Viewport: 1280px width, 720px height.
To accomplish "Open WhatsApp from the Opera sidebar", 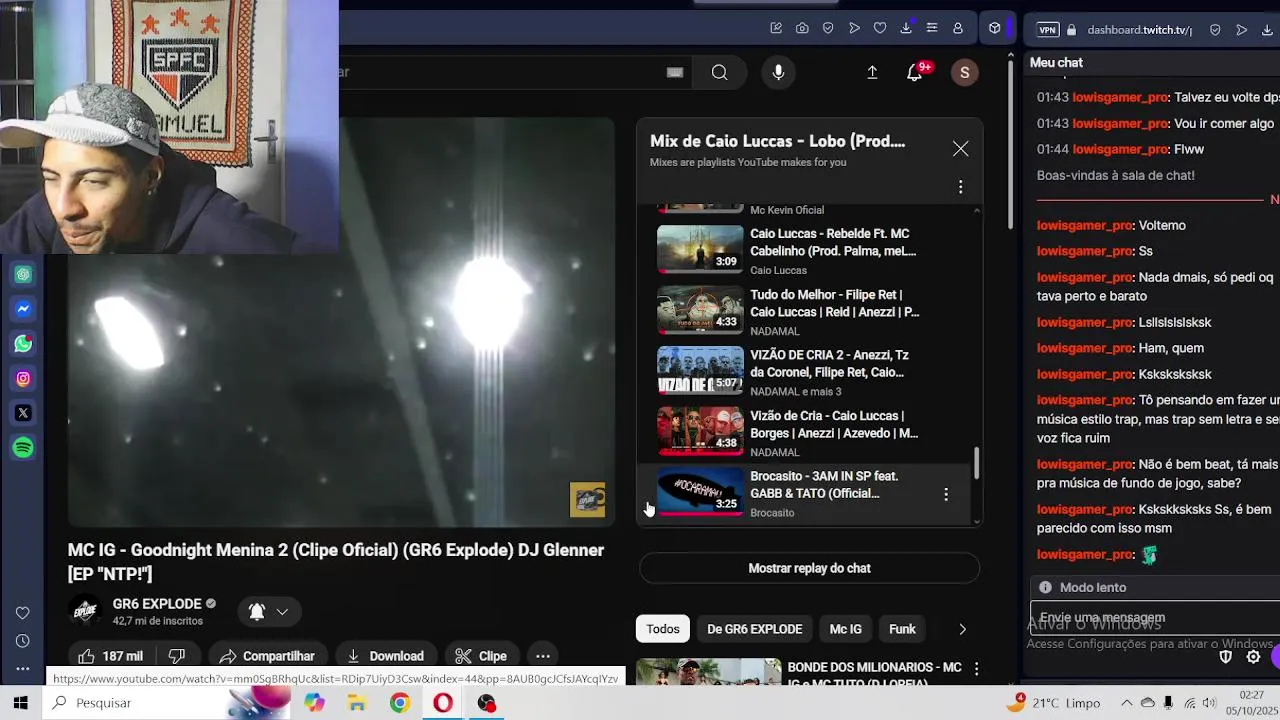I will [23, 344].
